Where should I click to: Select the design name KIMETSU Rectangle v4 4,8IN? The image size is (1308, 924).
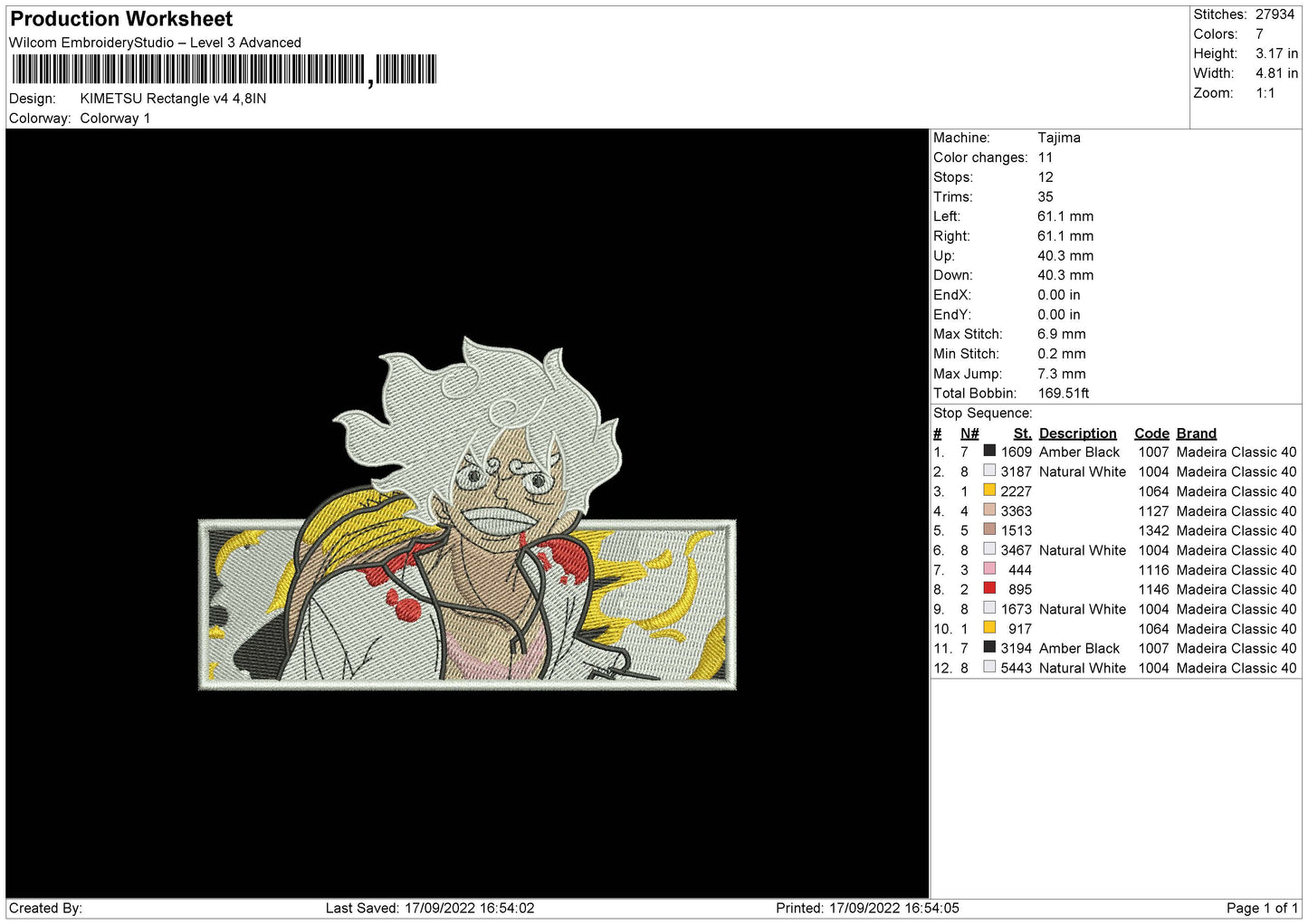click(x=173, y=99)
